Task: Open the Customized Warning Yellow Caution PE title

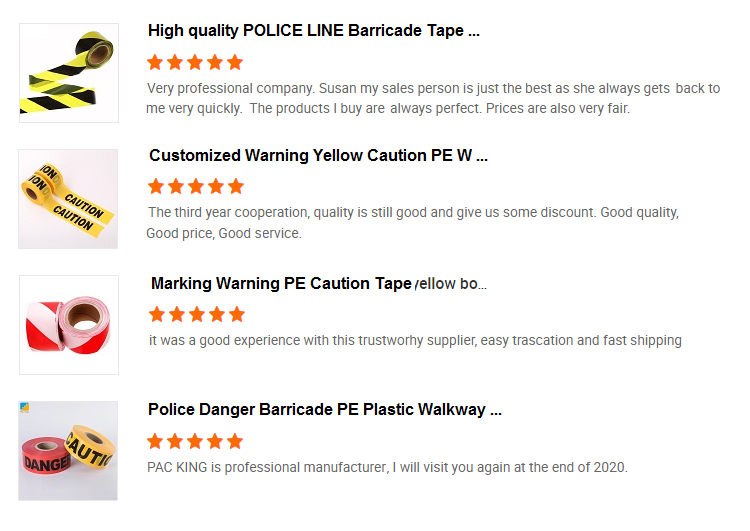Action: point(318,156)
